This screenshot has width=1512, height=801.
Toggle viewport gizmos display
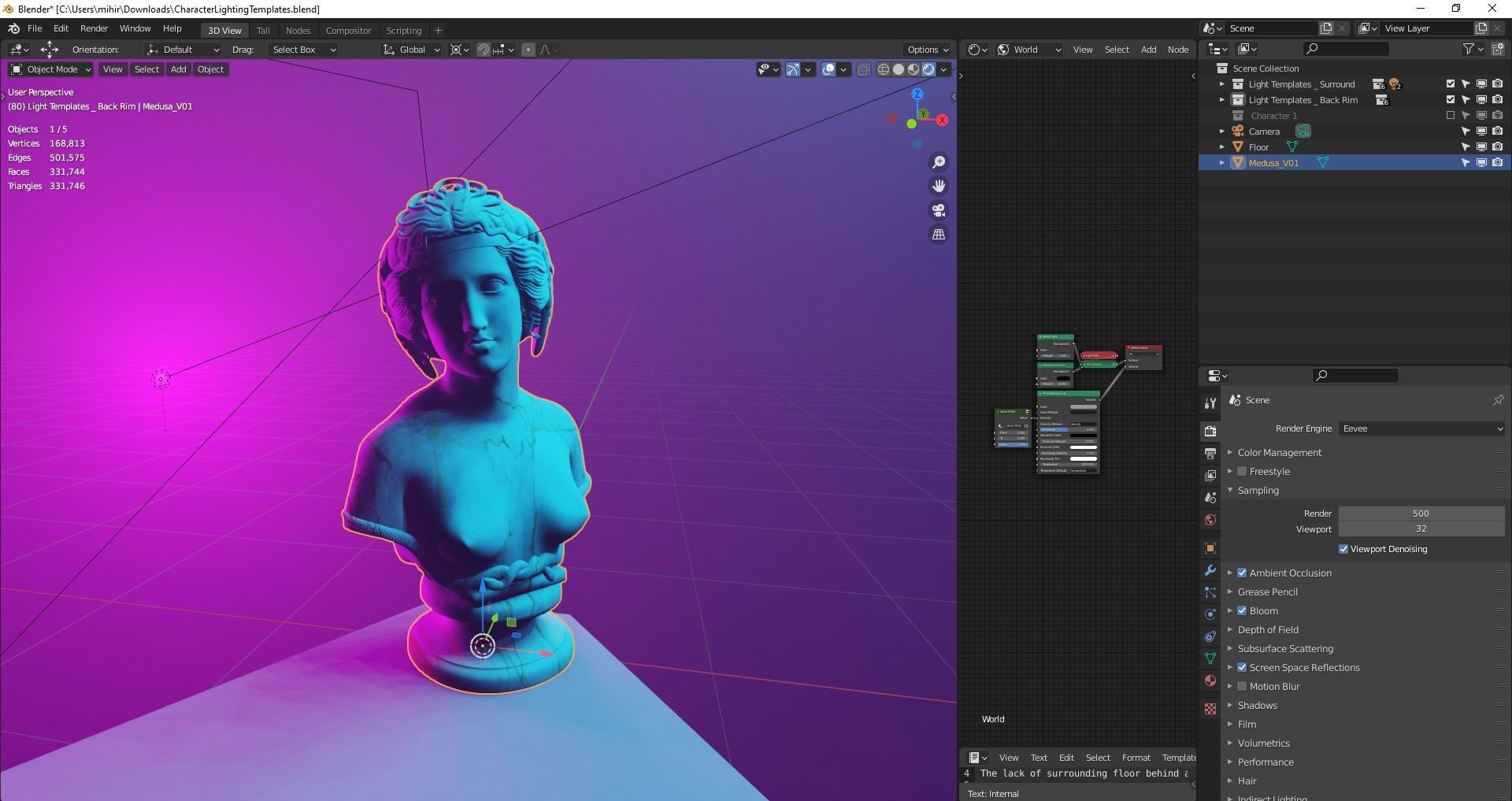(x=793, y=69)
